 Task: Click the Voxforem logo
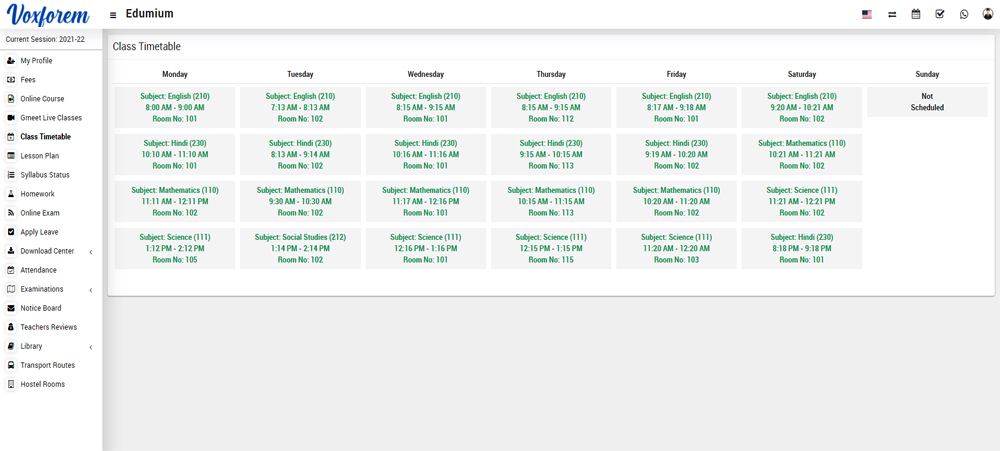point(48,16)
